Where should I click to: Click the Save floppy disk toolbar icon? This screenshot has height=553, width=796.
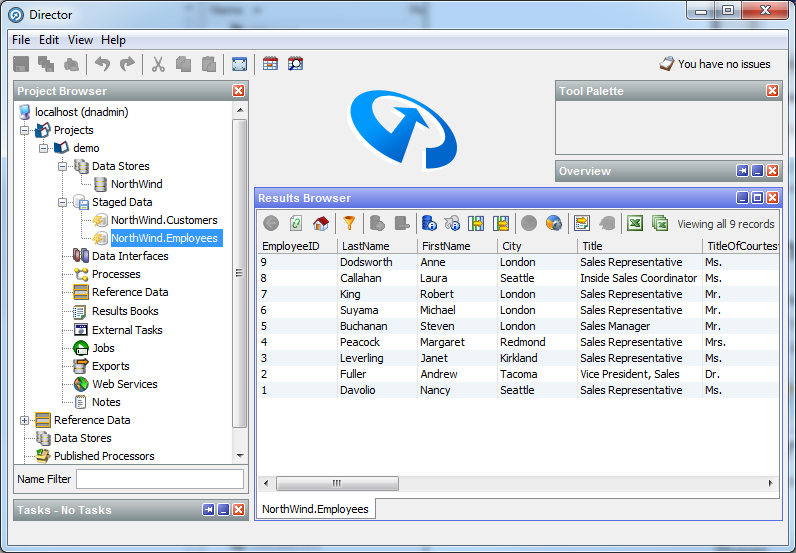(x=21, y=64)
